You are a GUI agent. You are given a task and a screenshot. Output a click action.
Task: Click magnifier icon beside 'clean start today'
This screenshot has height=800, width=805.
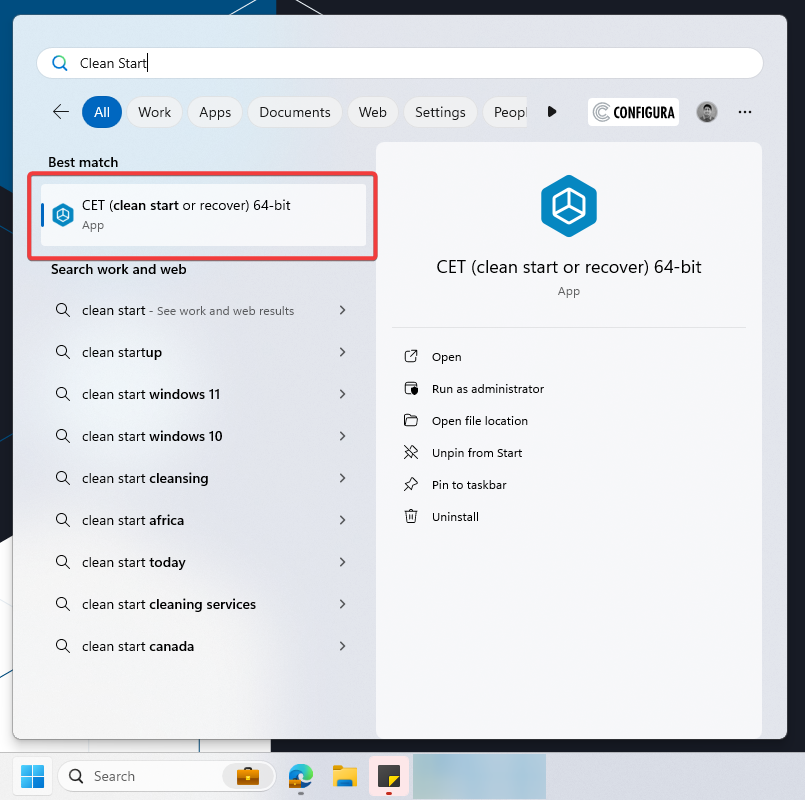tap(63, 562)
